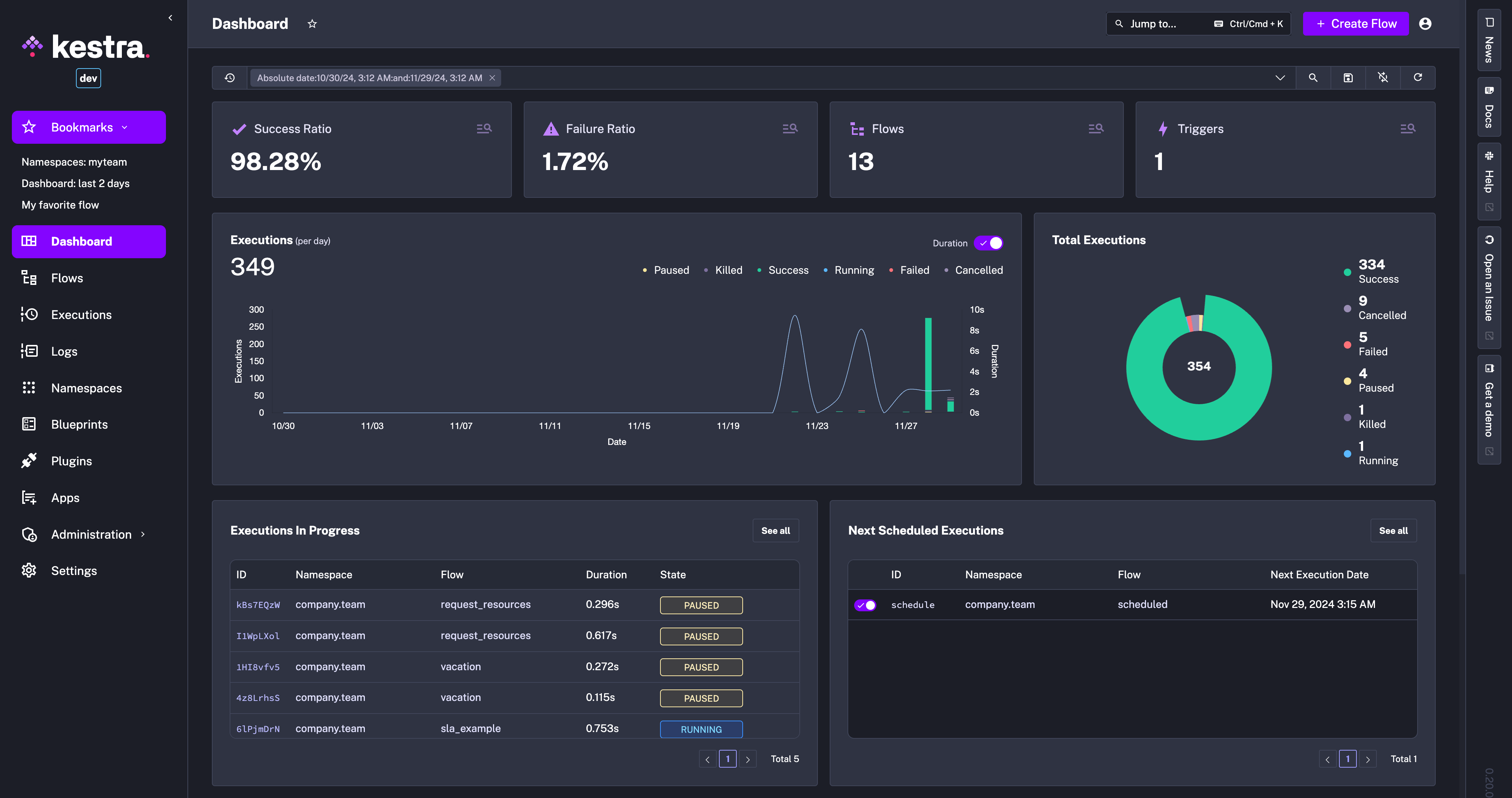Screen dimensions: 1512x798
Task: Open the user profile icon
Action: (x=1425, y=24)
